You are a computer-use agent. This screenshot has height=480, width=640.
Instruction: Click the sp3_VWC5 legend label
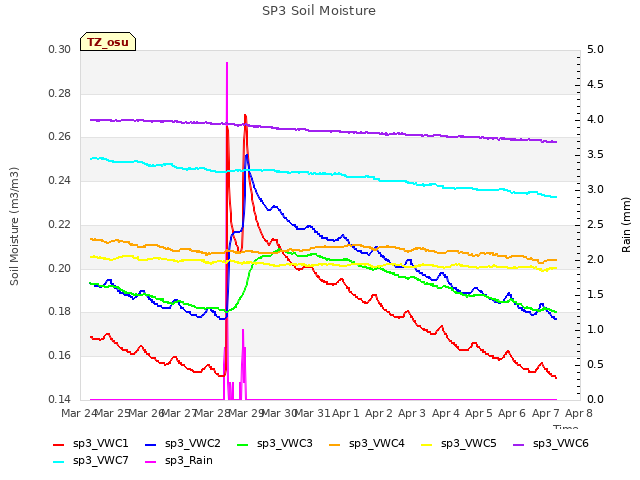[469, 443]
